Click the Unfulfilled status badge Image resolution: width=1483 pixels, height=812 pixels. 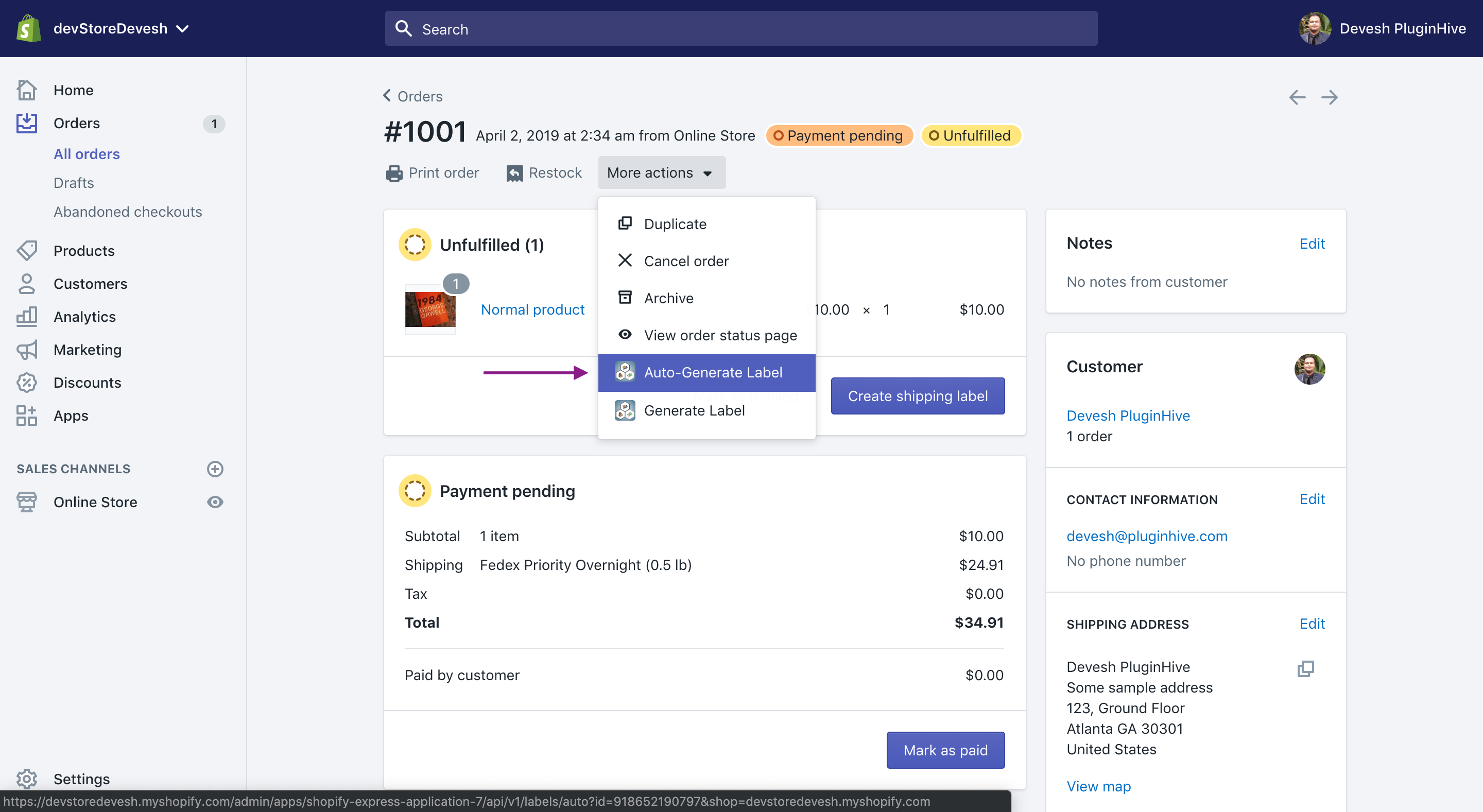coord(971,135)
